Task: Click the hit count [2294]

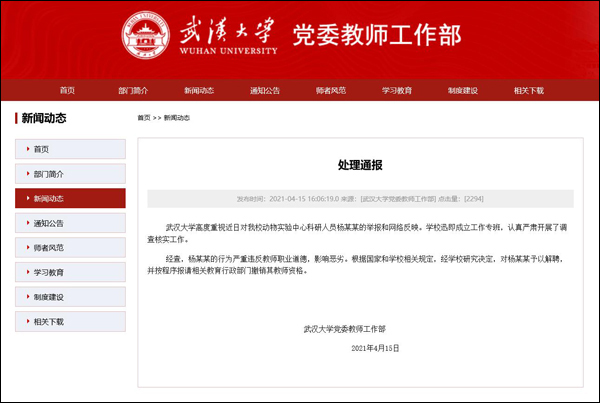Action: pos(474,199)
